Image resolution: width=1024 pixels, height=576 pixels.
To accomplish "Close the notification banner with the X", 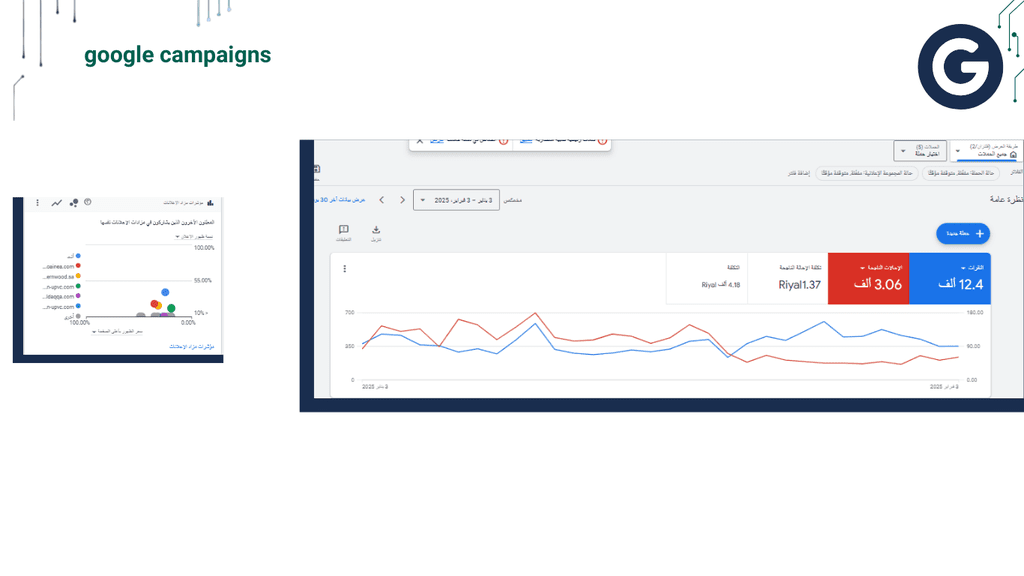I will click(x=420, y=141).
